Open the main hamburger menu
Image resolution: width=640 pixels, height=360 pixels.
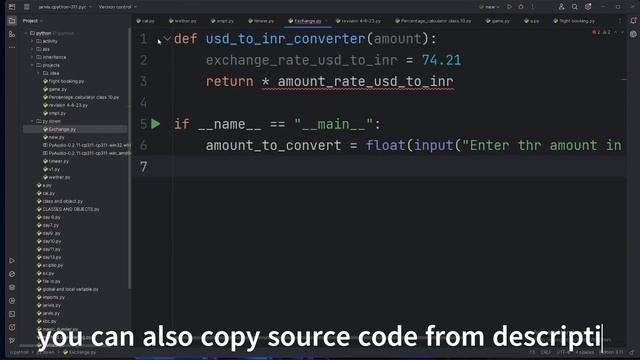click(x=27, y=7)
